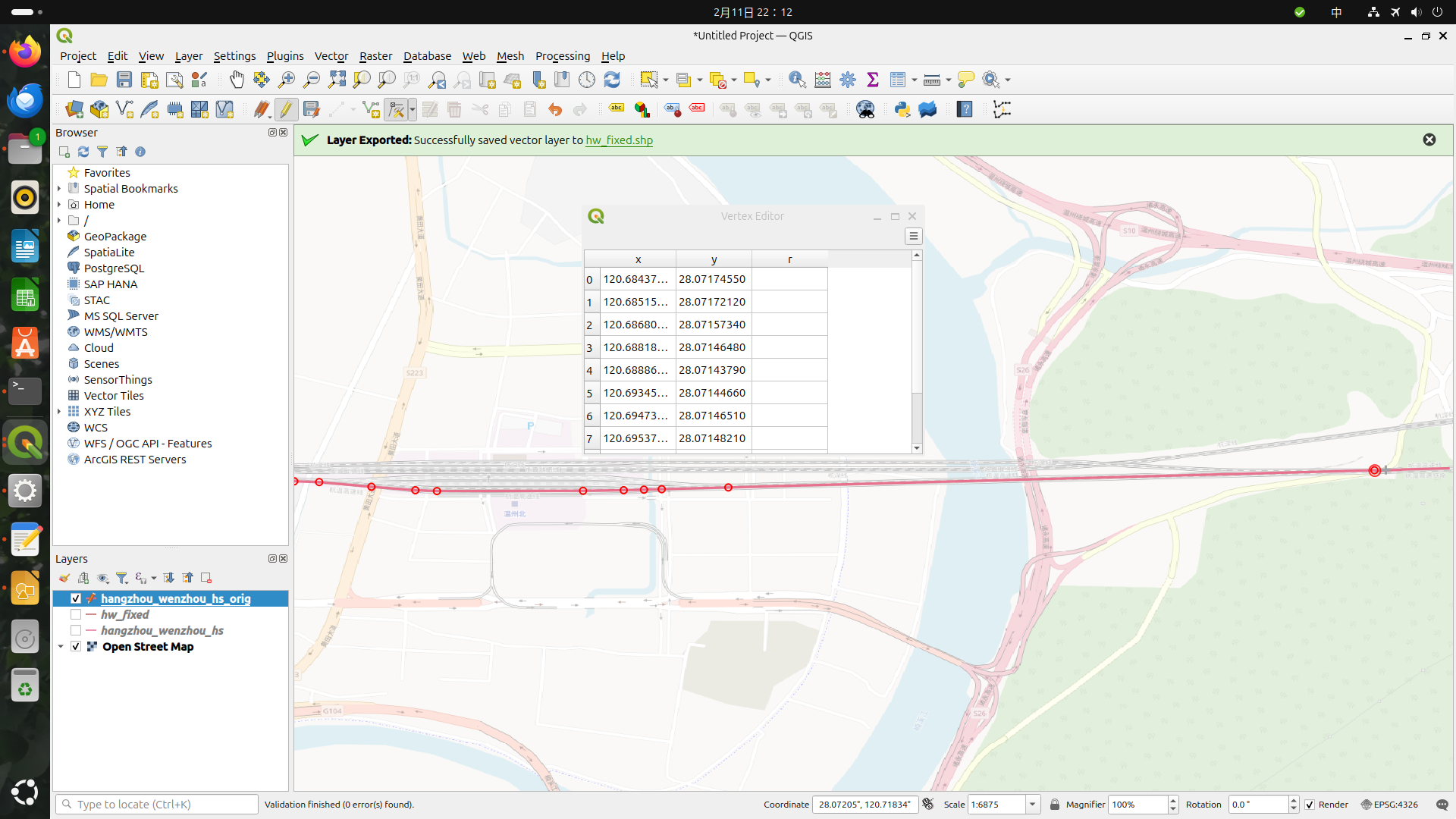
Task: Click the Identify Features tool
Action: 797,80
